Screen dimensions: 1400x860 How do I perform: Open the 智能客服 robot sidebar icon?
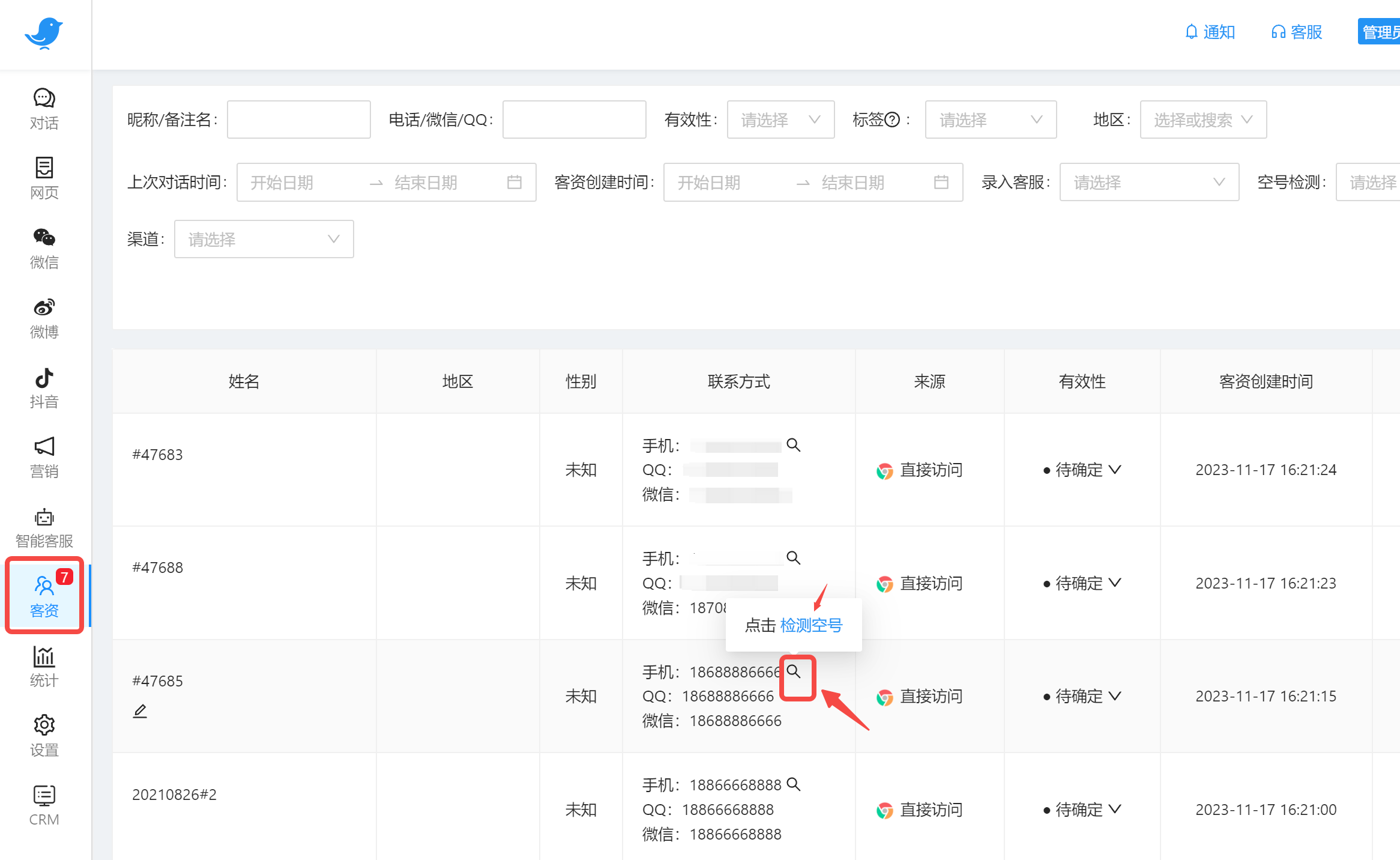coord(44,527)
